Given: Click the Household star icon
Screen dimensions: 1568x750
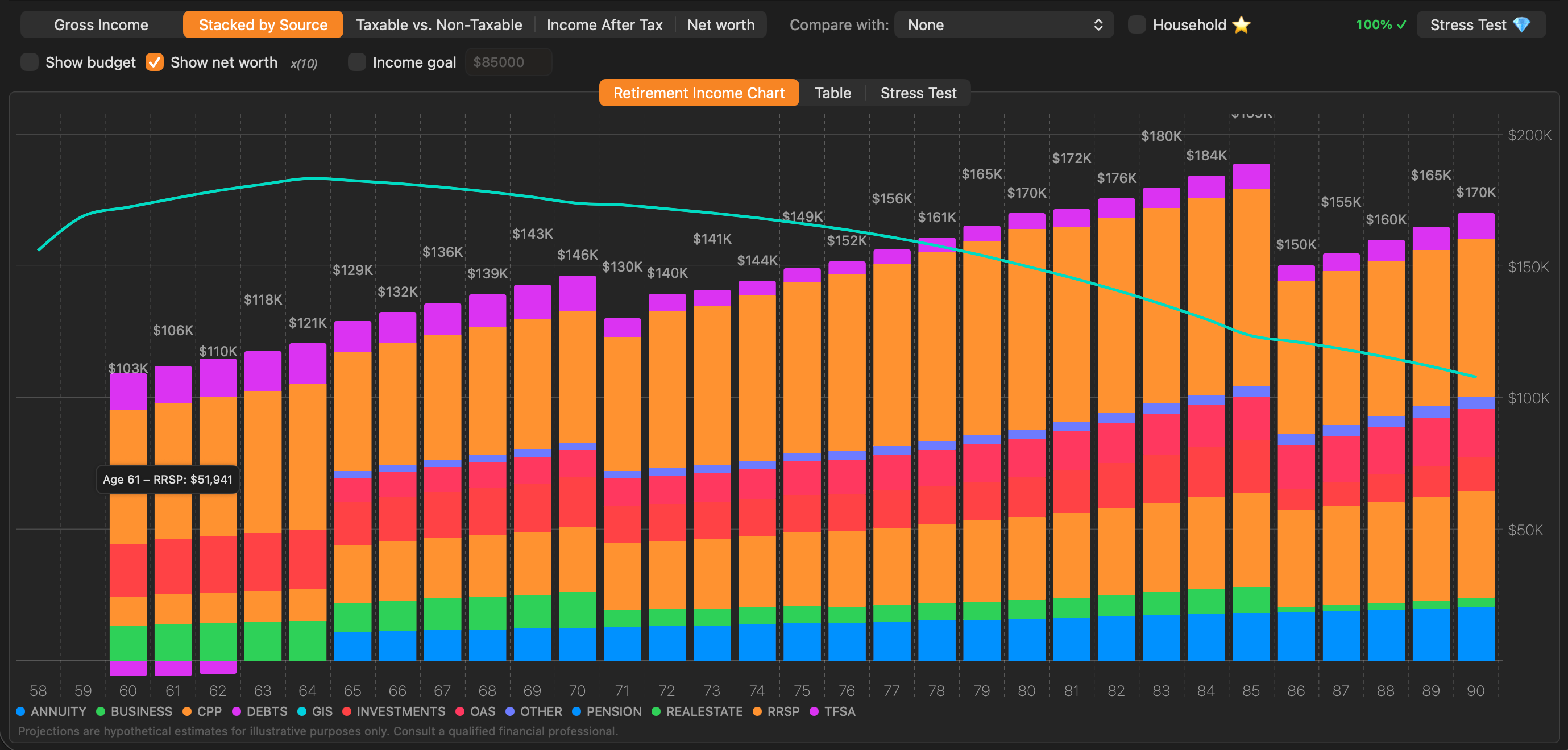Looking at the screenshot, I should (x=1241, y=25).
